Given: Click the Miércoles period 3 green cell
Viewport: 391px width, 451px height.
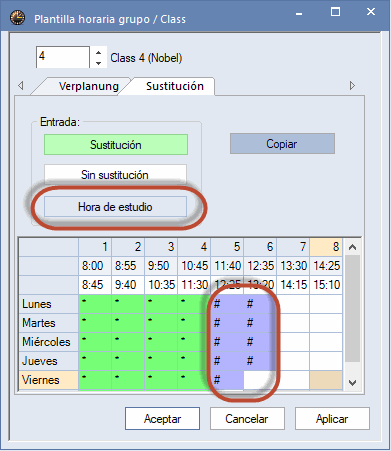Looking at the screenshot, I should 161,342.
